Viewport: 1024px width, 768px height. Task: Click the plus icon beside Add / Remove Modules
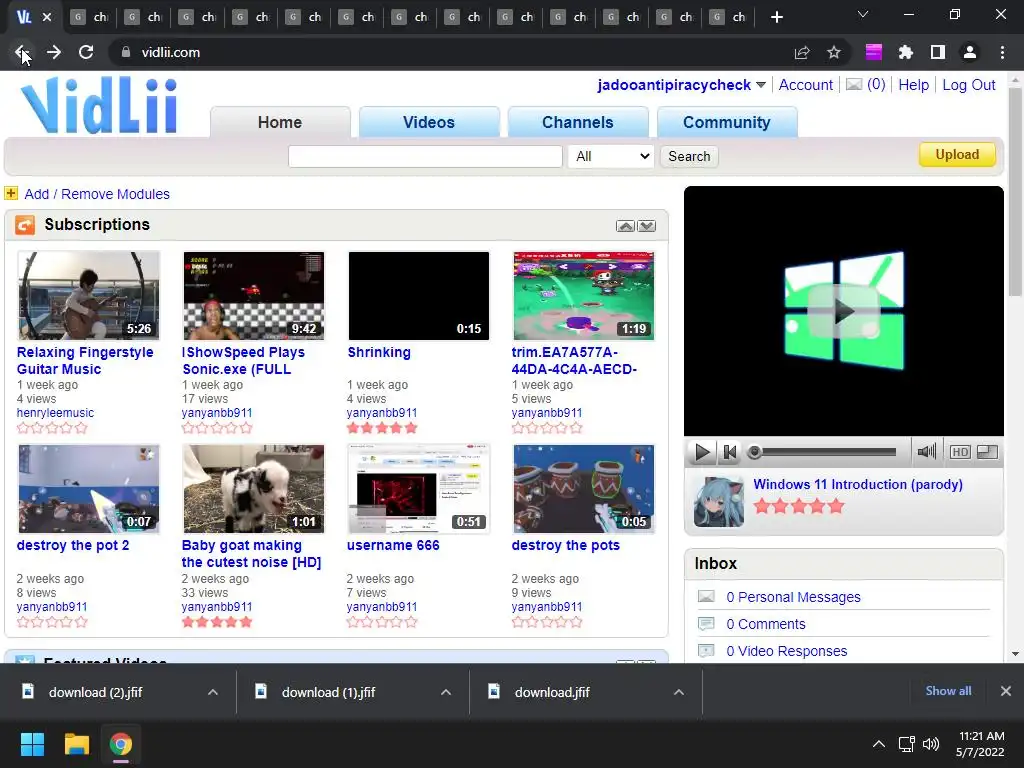pyautogui.click(x=11, y=193)
